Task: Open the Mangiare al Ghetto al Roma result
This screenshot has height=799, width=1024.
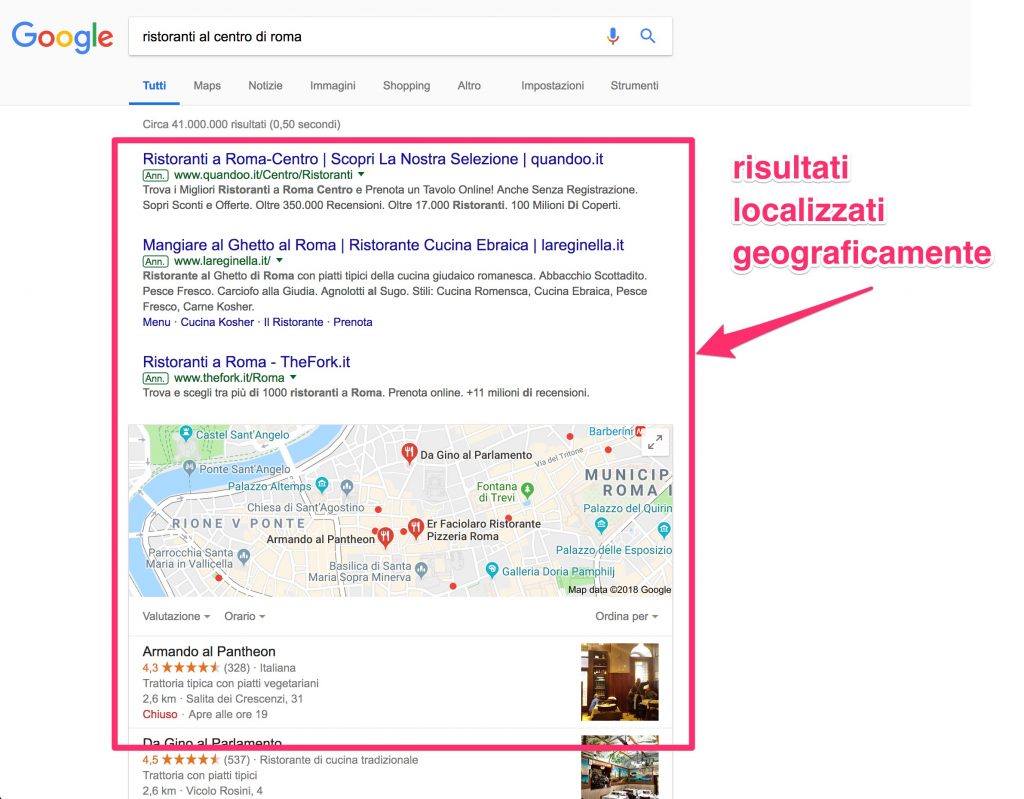Action: tap(383, 245)
